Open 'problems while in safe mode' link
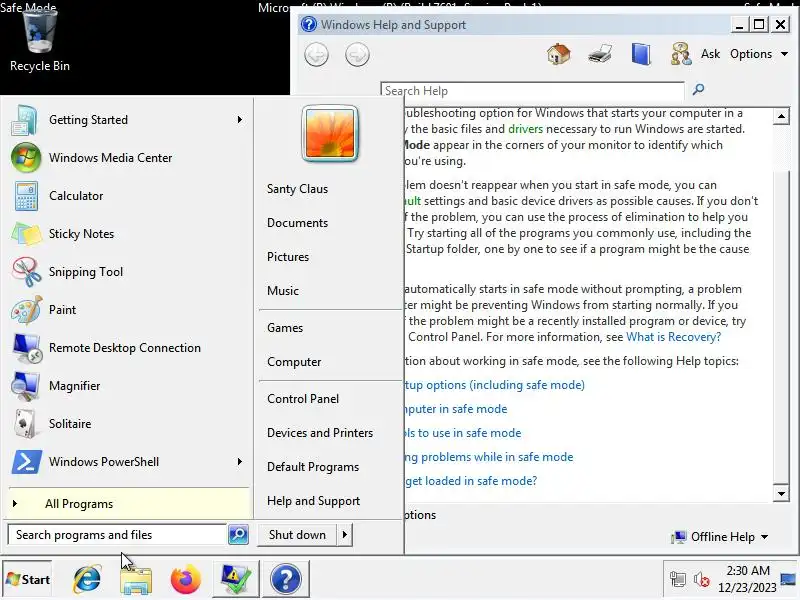 [489, 457]
